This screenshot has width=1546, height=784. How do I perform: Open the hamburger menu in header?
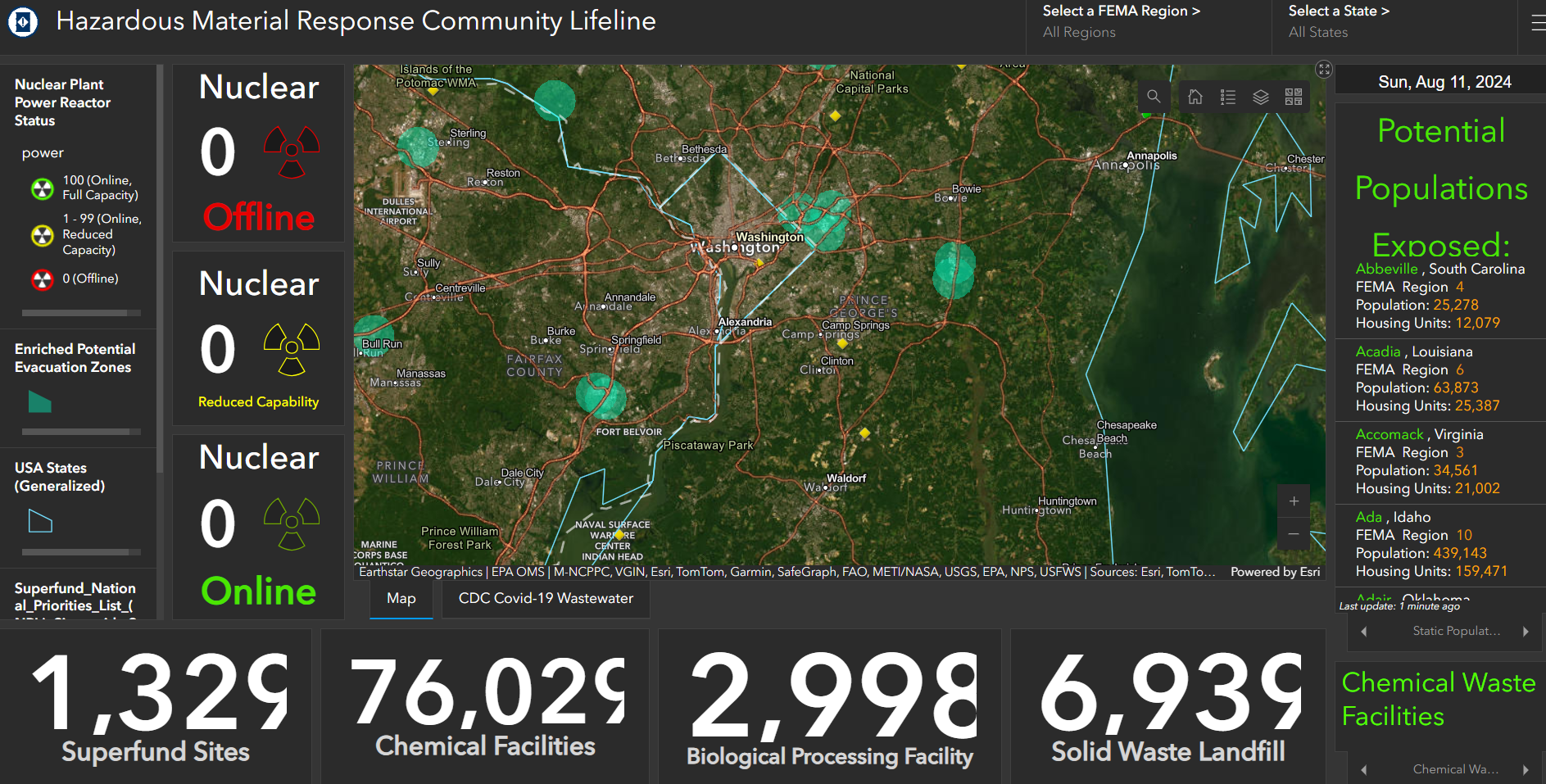click(x=1538, y=23)
